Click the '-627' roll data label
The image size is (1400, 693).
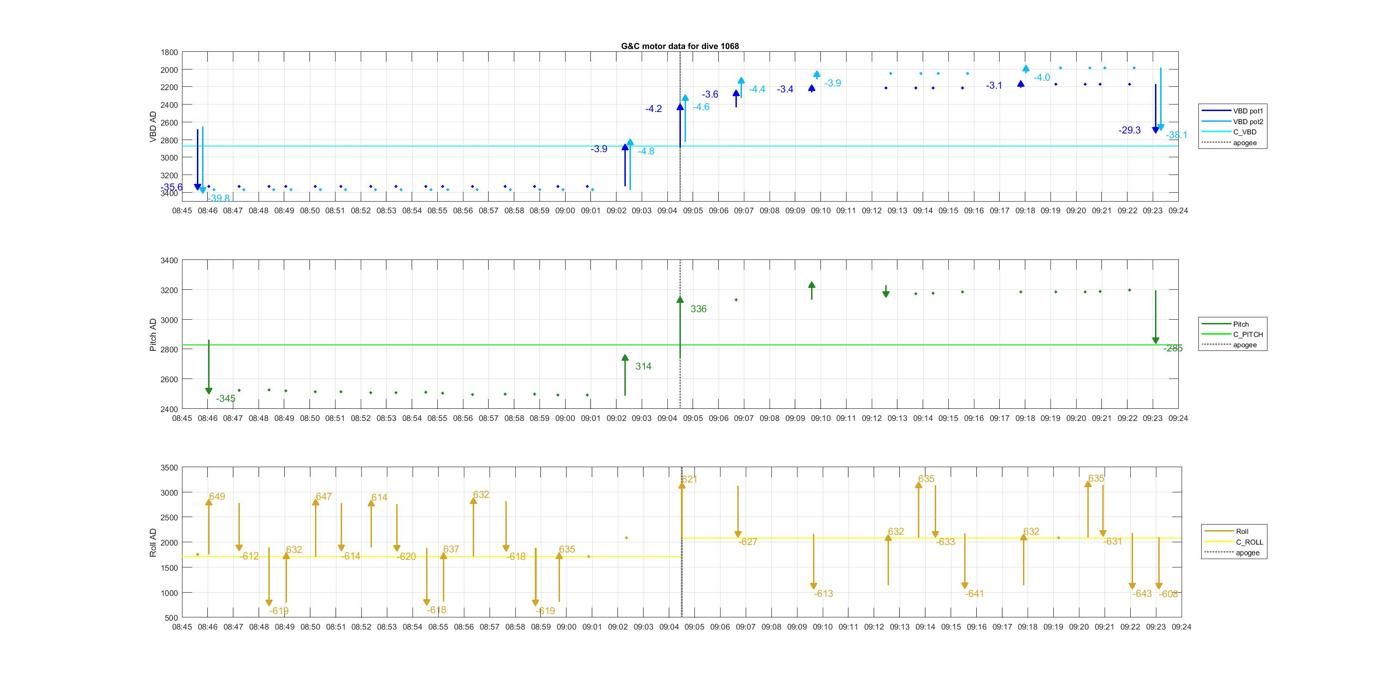(747, 541)
